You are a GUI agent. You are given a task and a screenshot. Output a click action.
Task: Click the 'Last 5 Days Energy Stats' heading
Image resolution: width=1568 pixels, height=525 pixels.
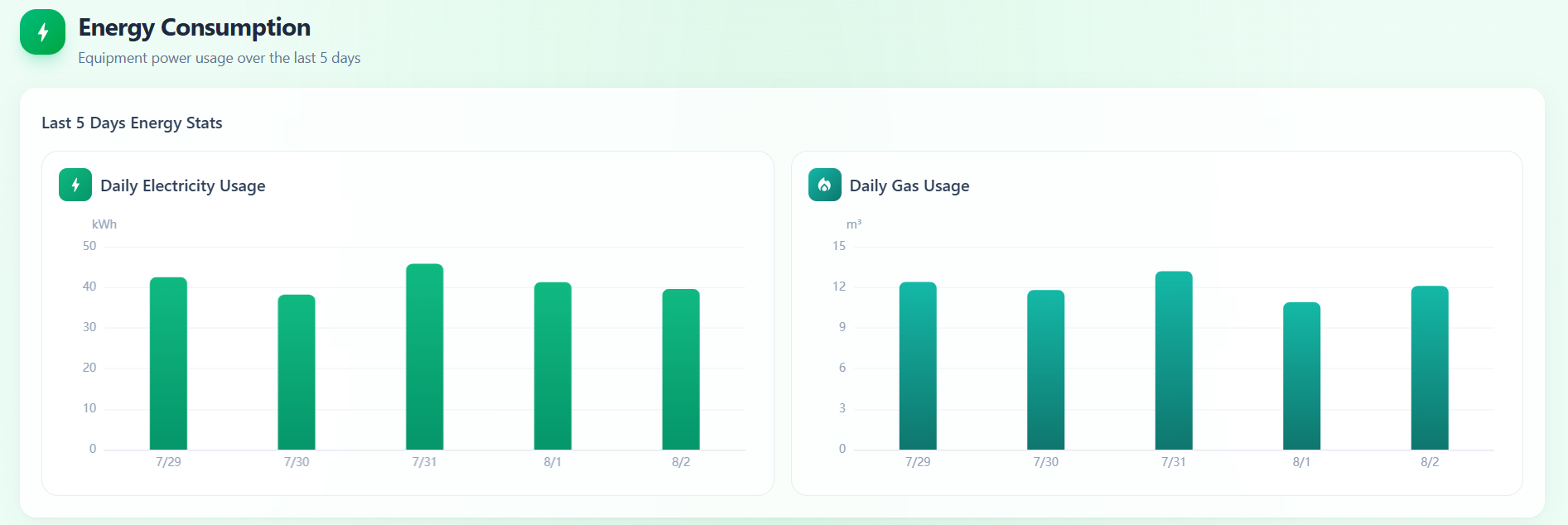132,123
